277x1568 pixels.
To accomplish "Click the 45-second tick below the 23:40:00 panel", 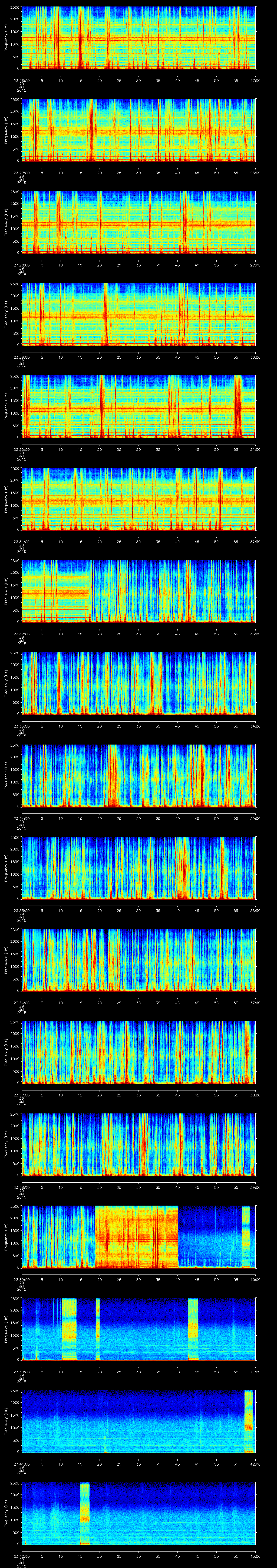I will 197,1373.
